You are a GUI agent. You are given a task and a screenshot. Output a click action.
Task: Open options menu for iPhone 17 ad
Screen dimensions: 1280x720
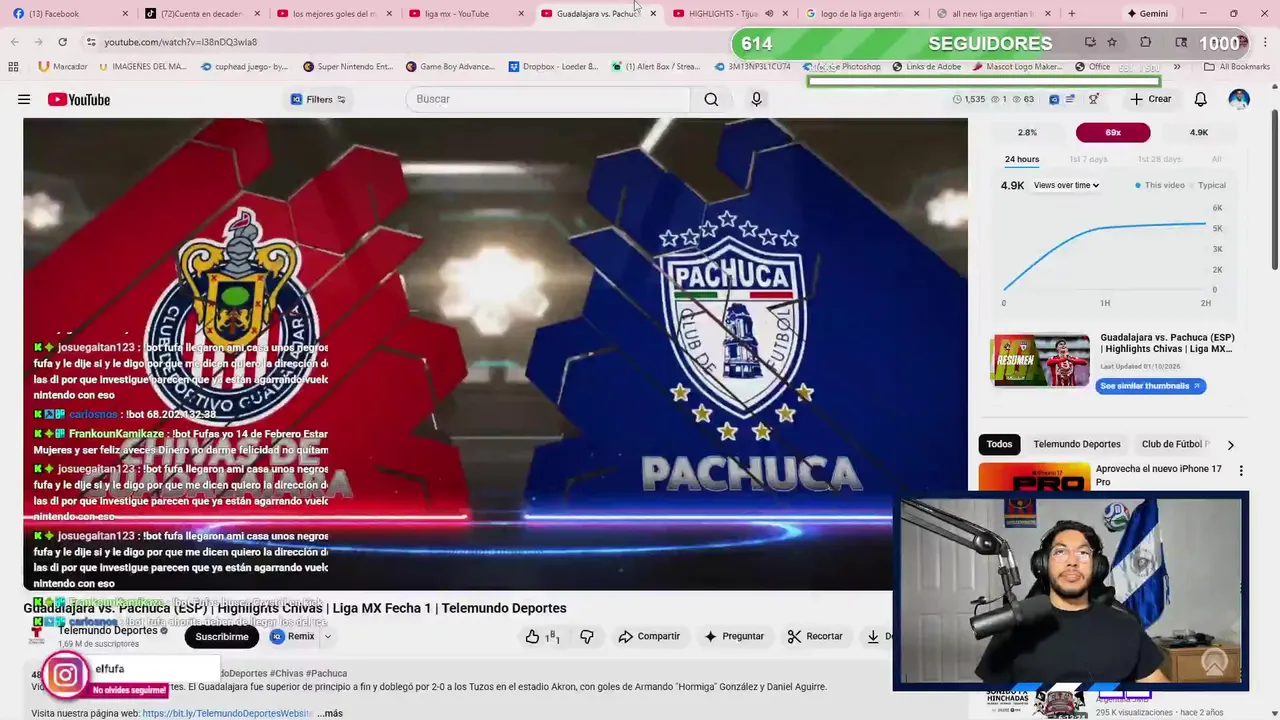pos(1241,471)
